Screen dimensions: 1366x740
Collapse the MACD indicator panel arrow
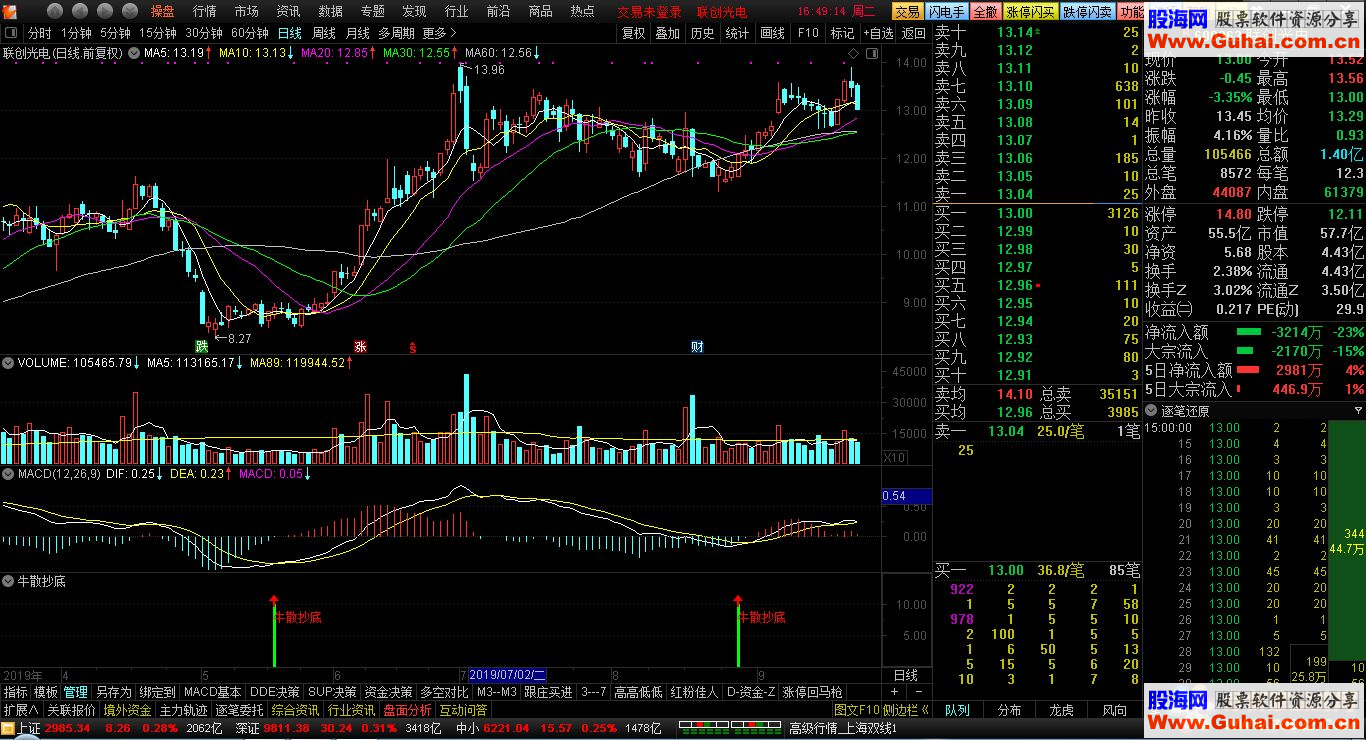tap(8, 473)
